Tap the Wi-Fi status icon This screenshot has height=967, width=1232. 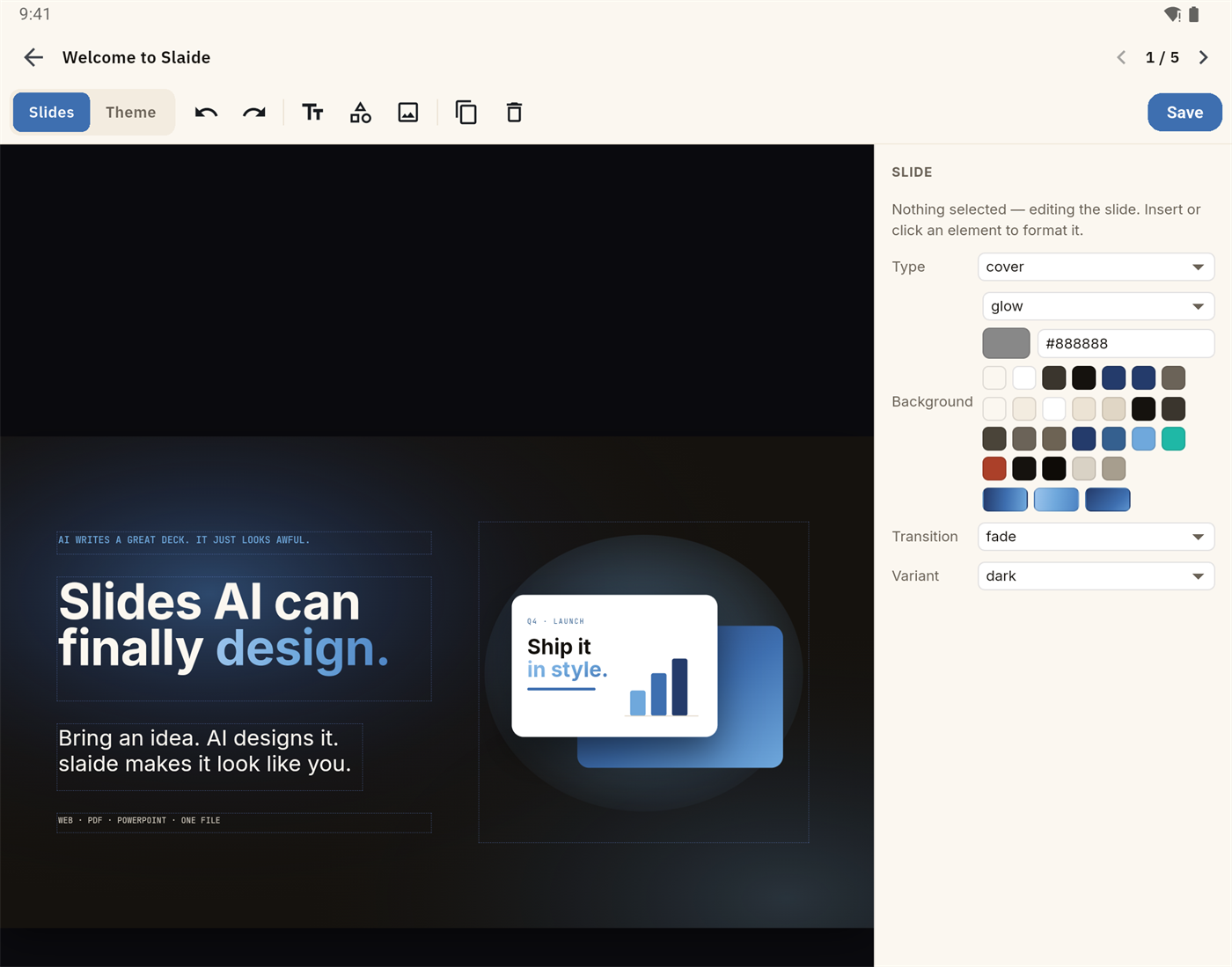(x=1172, y=14)
